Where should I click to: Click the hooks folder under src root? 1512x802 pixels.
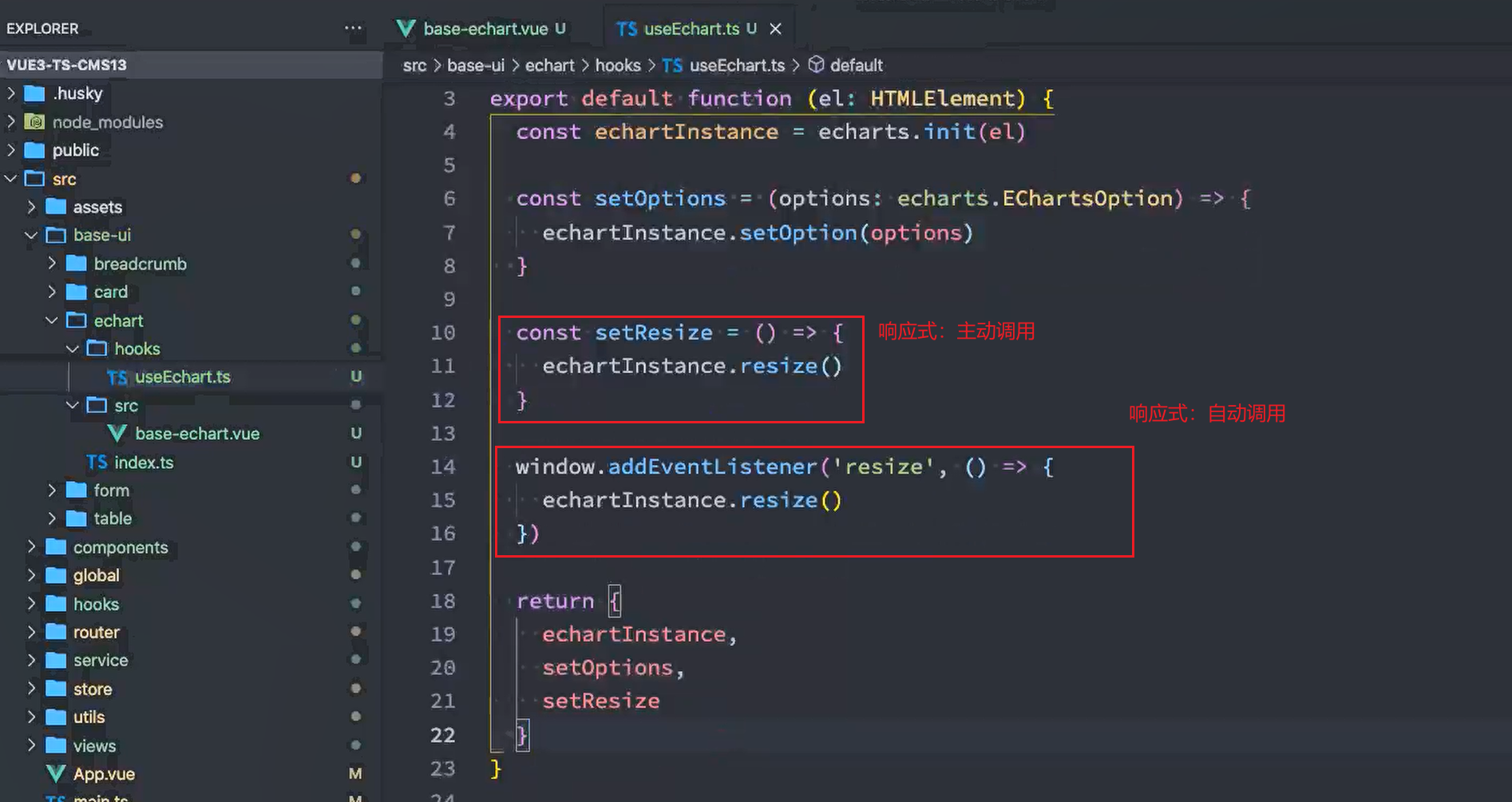coord(192,604)
